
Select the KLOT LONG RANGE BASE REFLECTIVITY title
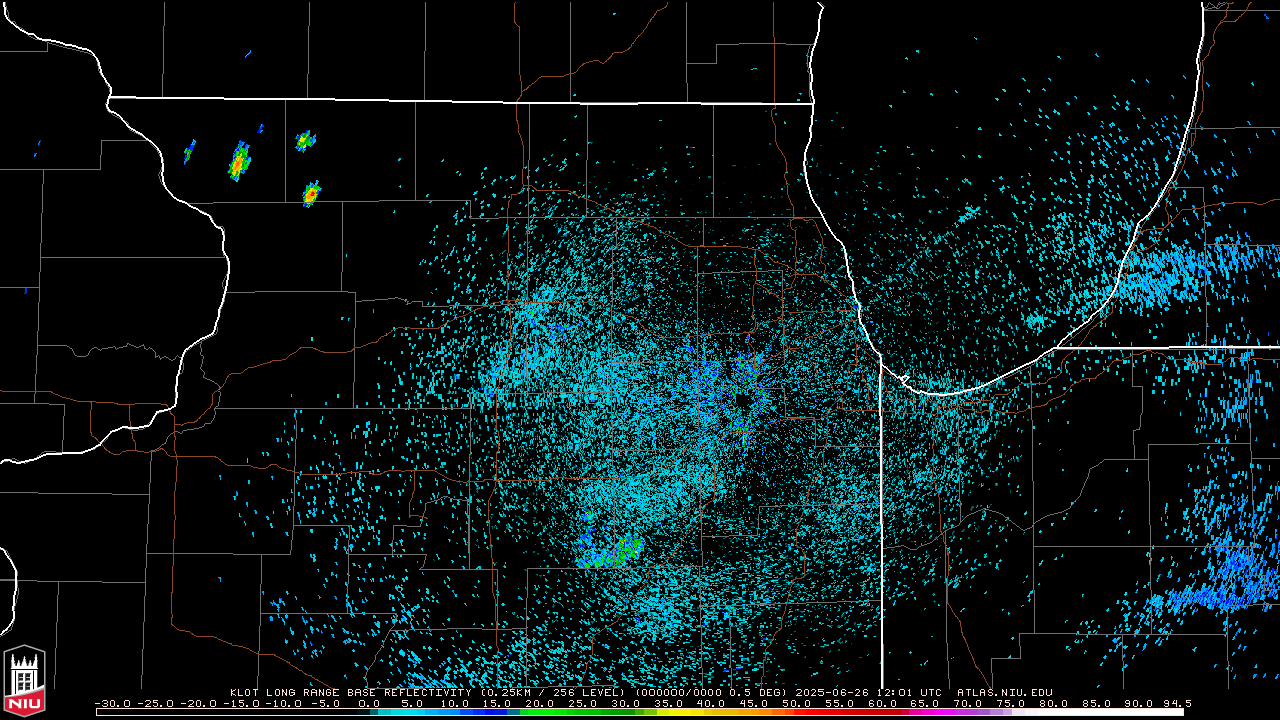pos(353,692)
